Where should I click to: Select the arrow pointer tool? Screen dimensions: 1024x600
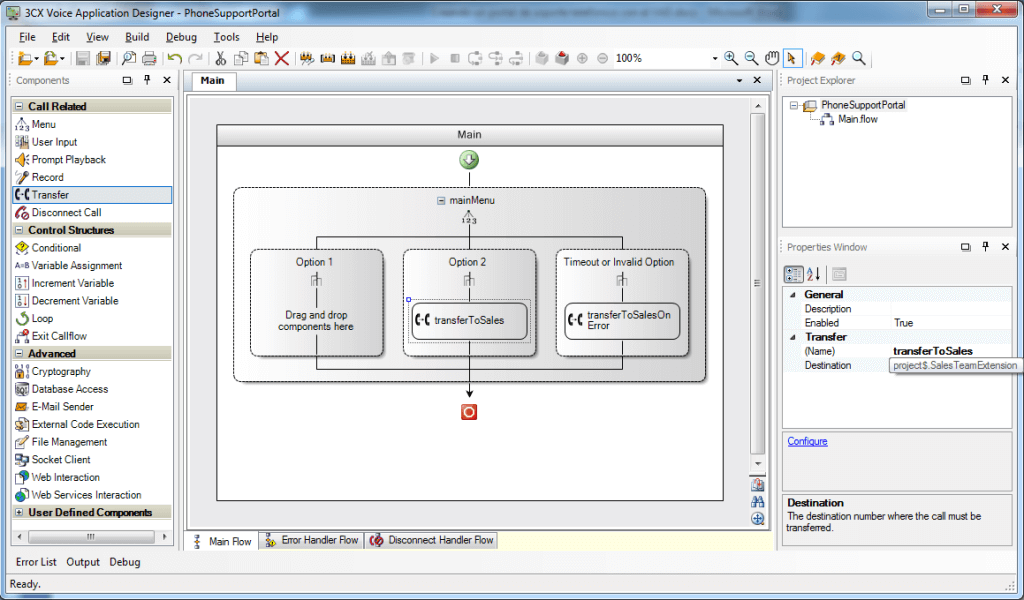(792, 59)
